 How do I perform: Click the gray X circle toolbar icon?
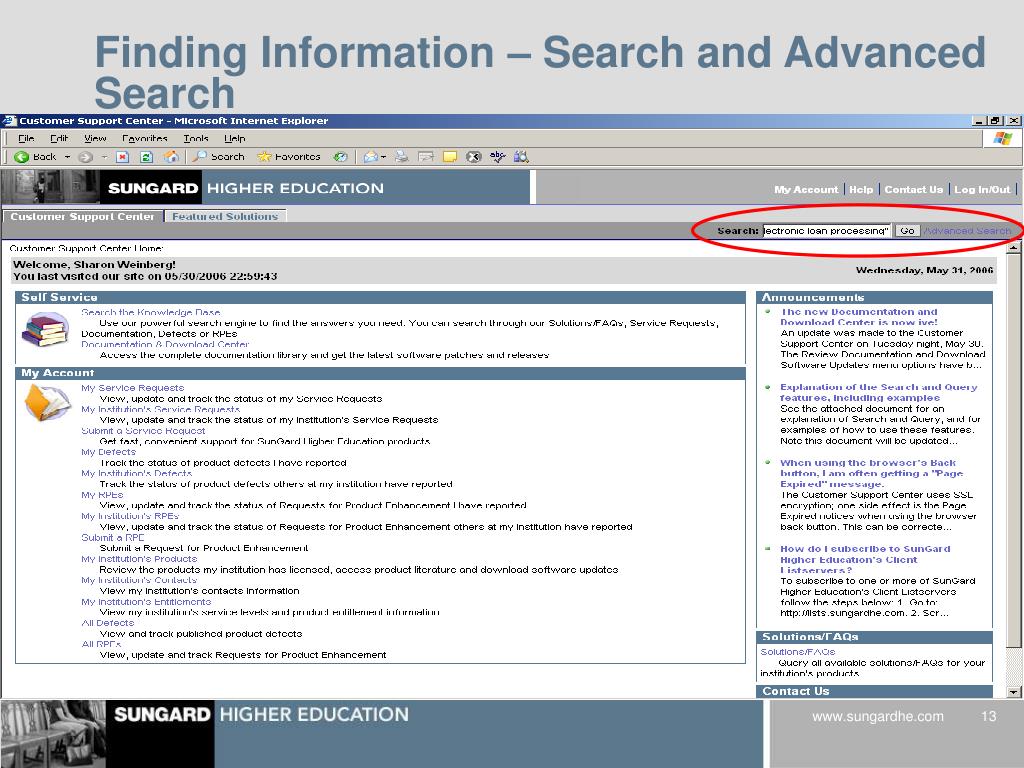(474, 157)
